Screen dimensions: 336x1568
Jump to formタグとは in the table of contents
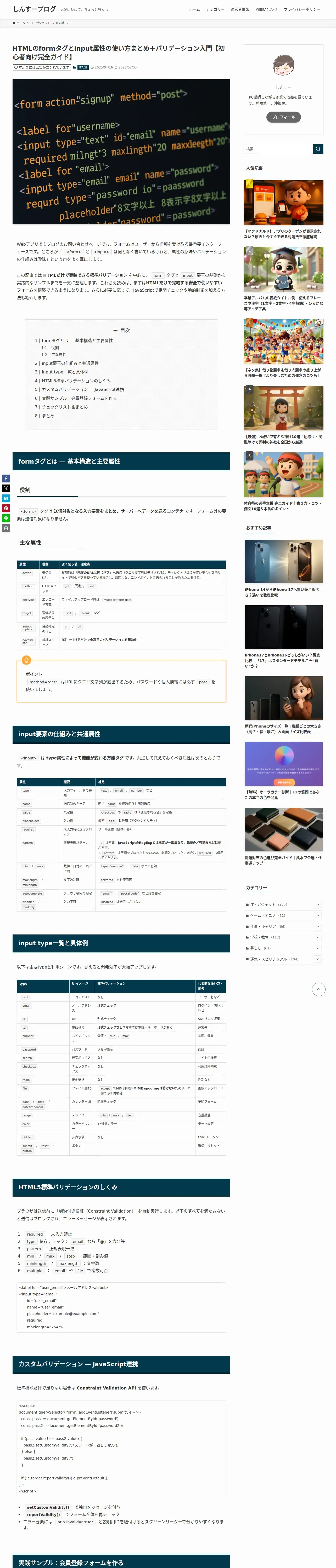point(77,341)
